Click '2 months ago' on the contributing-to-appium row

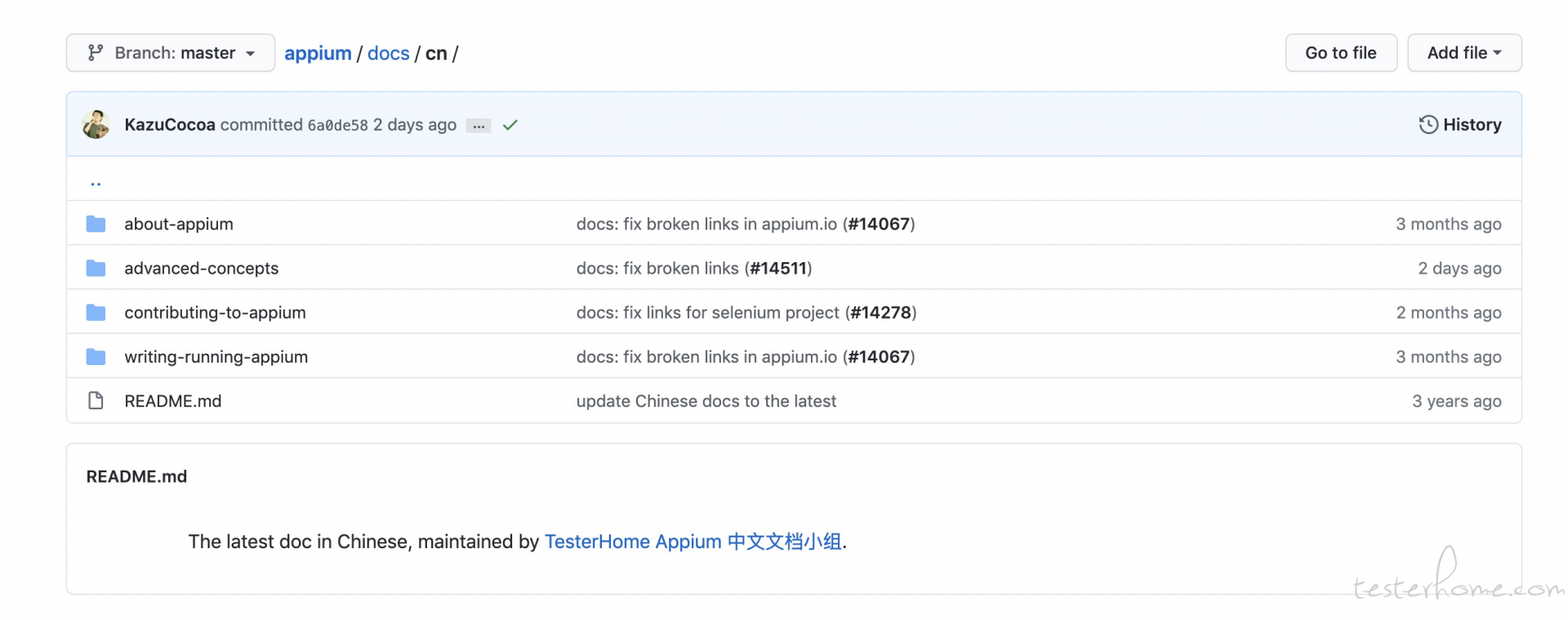[1449, 313]
